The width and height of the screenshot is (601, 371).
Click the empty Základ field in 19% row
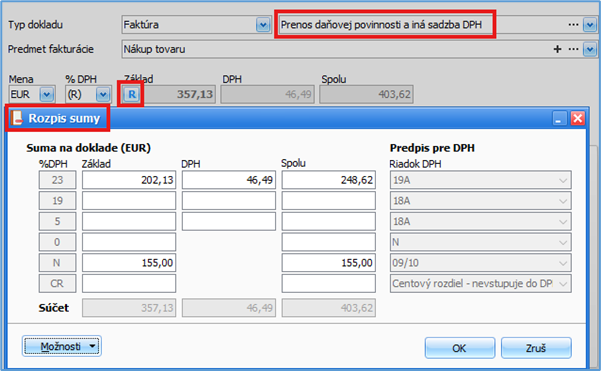pos(129,201)
